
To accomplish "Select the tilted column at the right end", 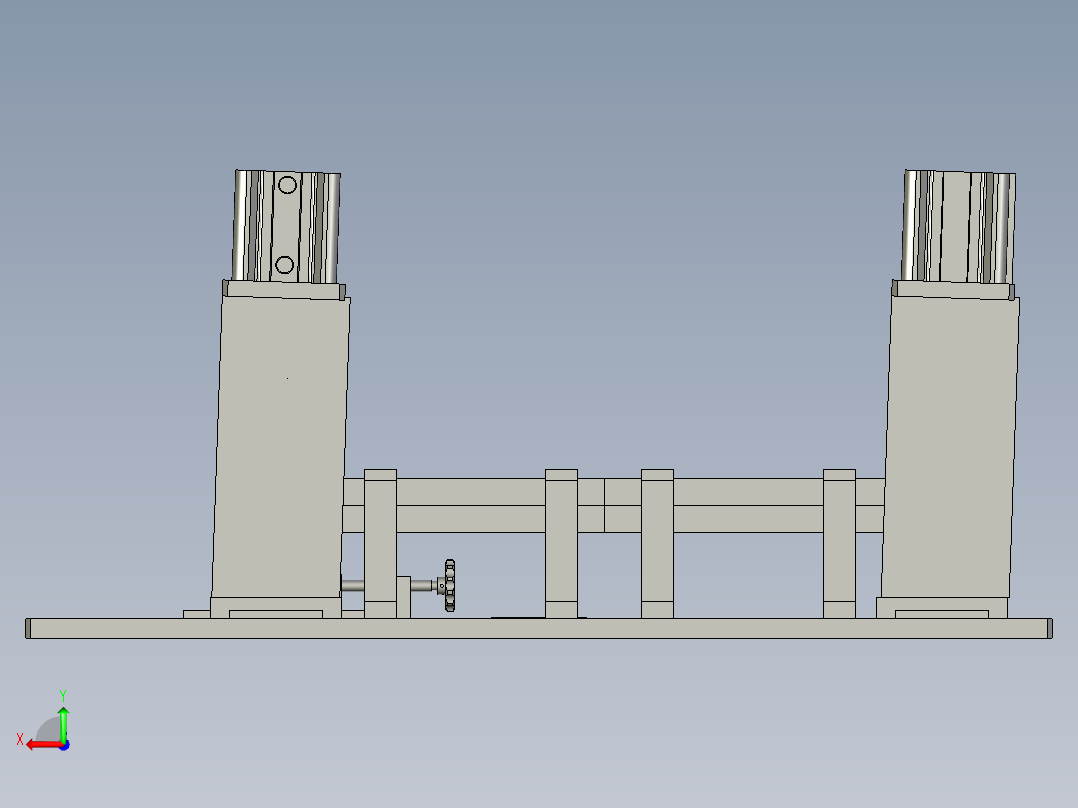I will [x=949, y=447].
